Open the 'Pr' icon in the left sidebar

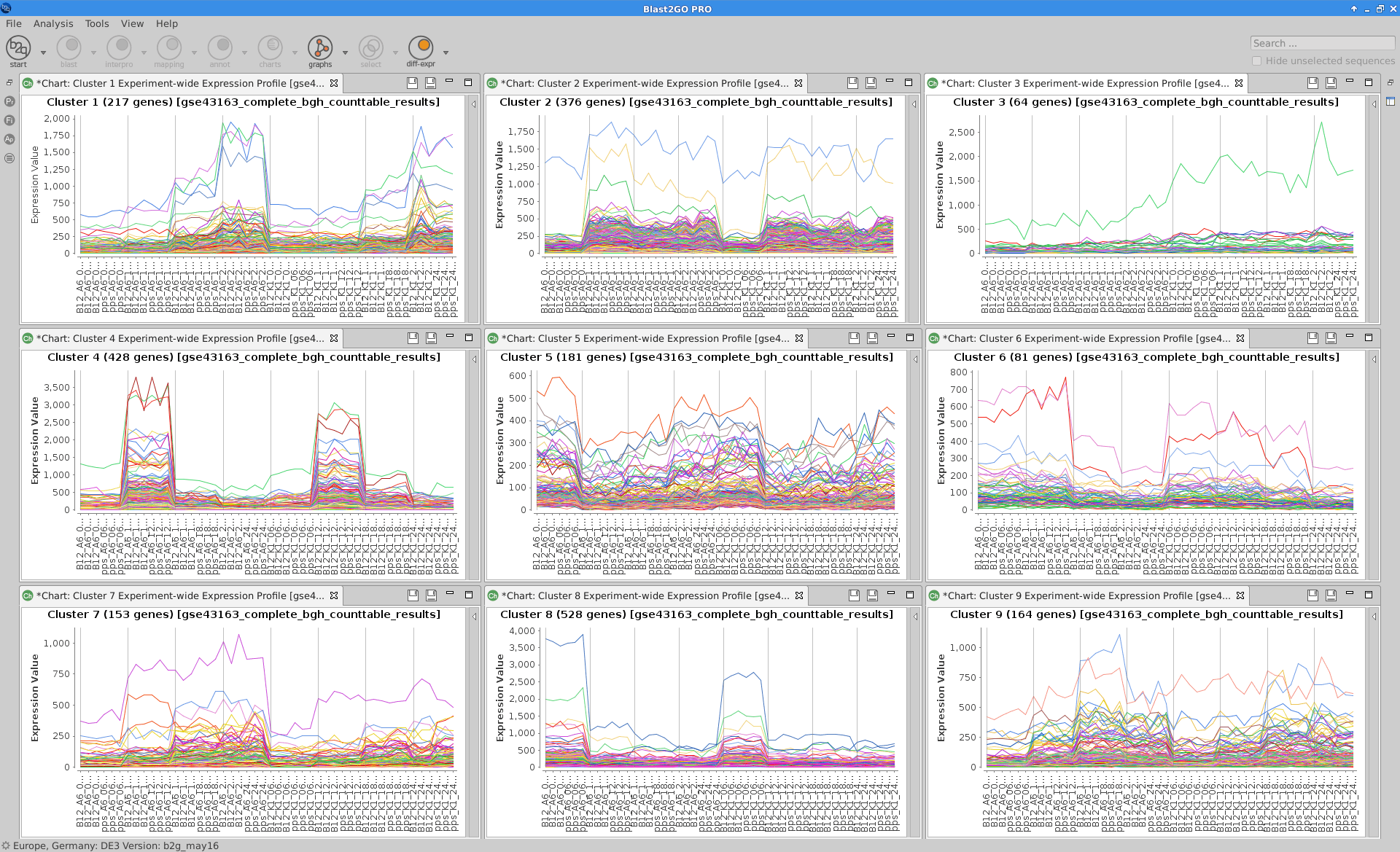coord(9,101)
